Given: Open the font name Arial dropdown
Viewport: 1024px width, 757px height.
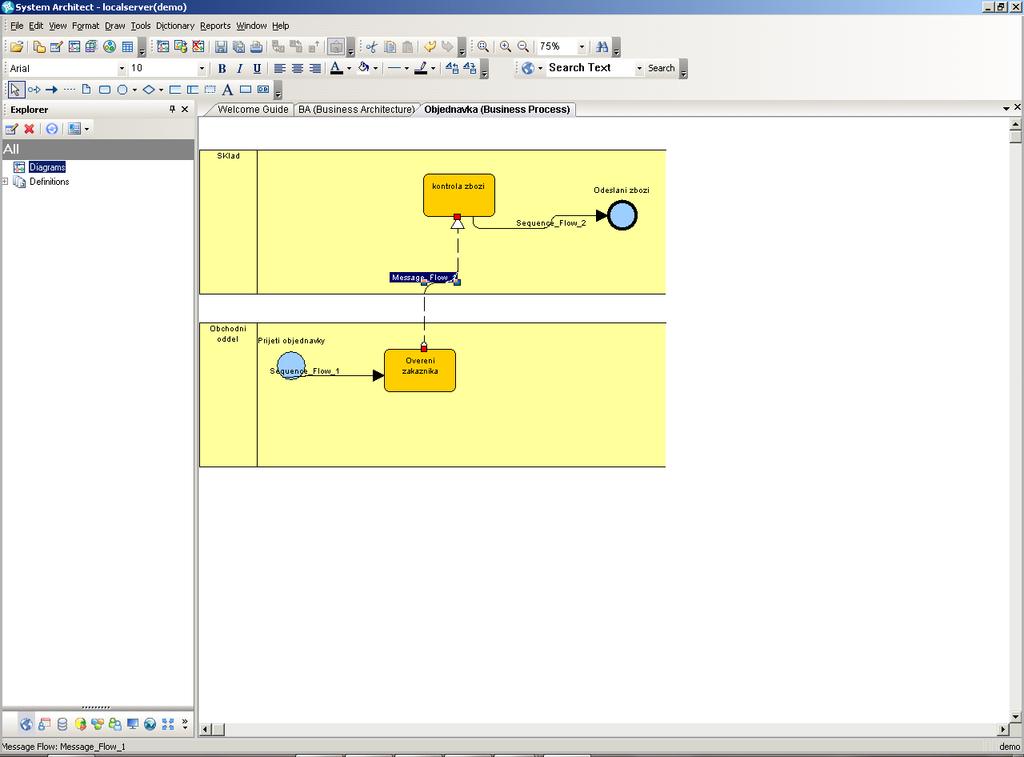Looking at the screenshot, I should (121, 68).
